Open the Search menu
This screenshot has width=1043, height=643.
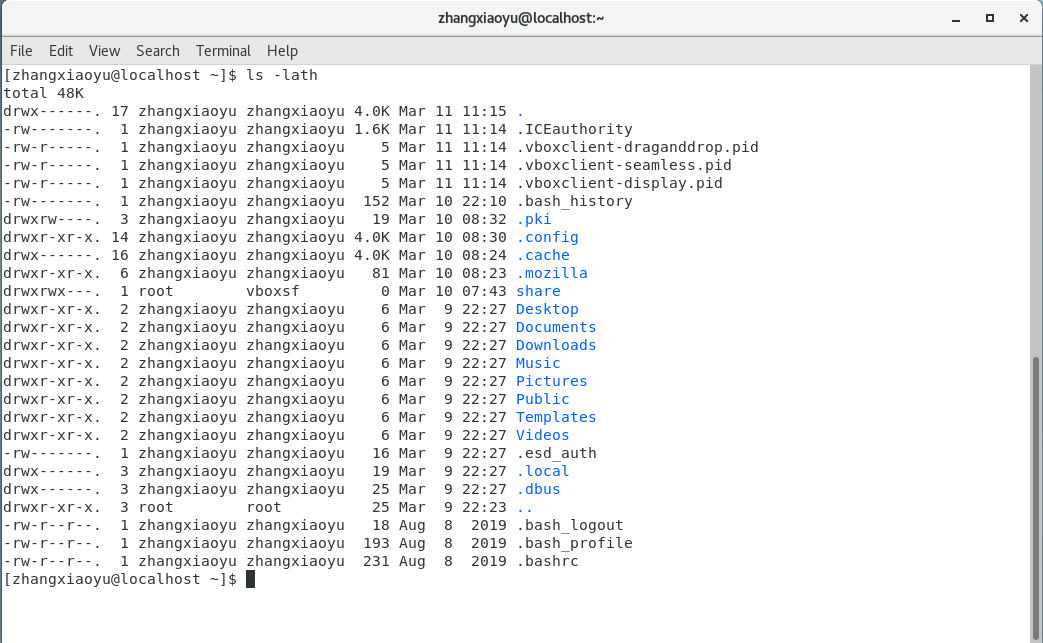pyautogui.click(x=158, y=50)
